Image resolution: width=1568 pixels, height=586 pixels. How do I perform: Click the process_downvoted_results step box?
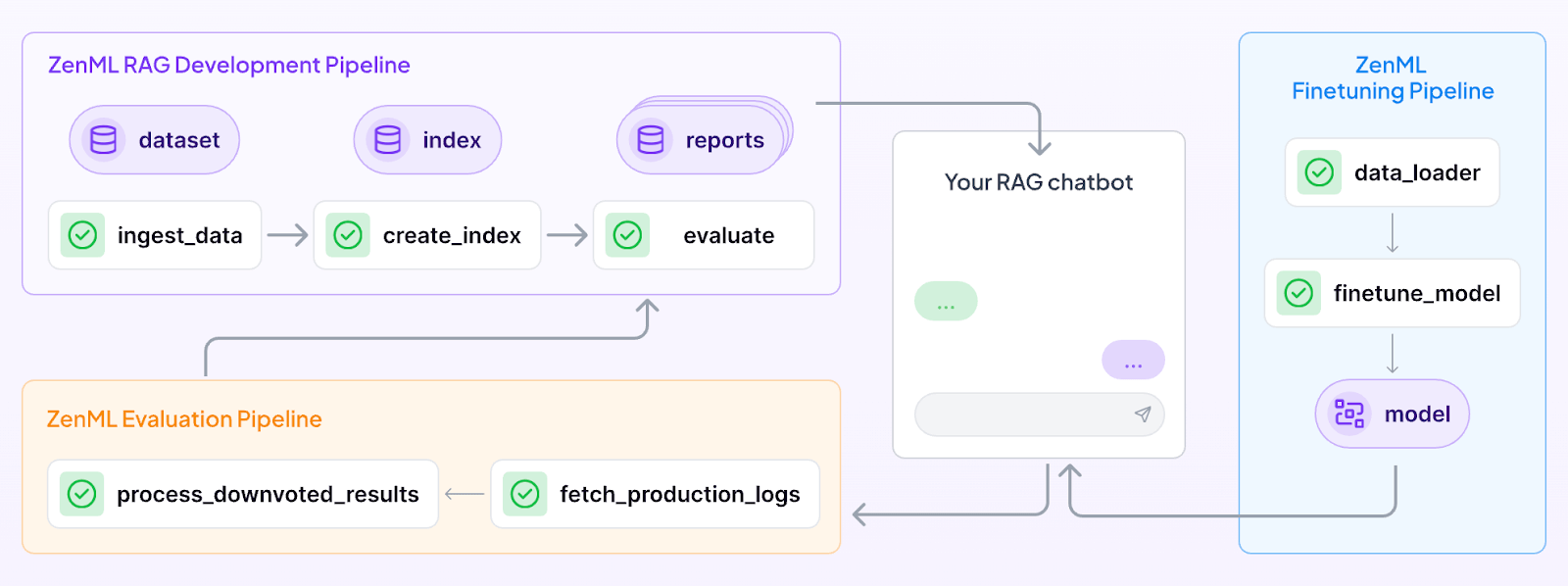[243, 494]
